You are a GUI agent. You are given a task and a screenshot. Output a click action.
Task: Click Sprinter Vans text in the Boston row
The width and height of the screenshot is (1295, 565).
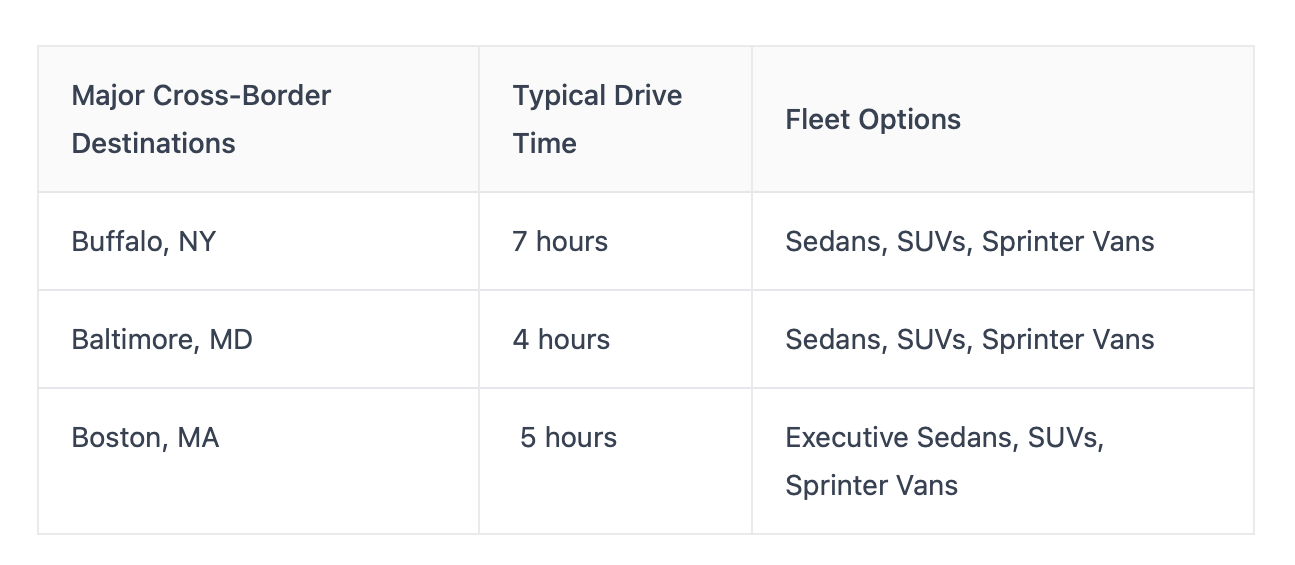(871, 485)
